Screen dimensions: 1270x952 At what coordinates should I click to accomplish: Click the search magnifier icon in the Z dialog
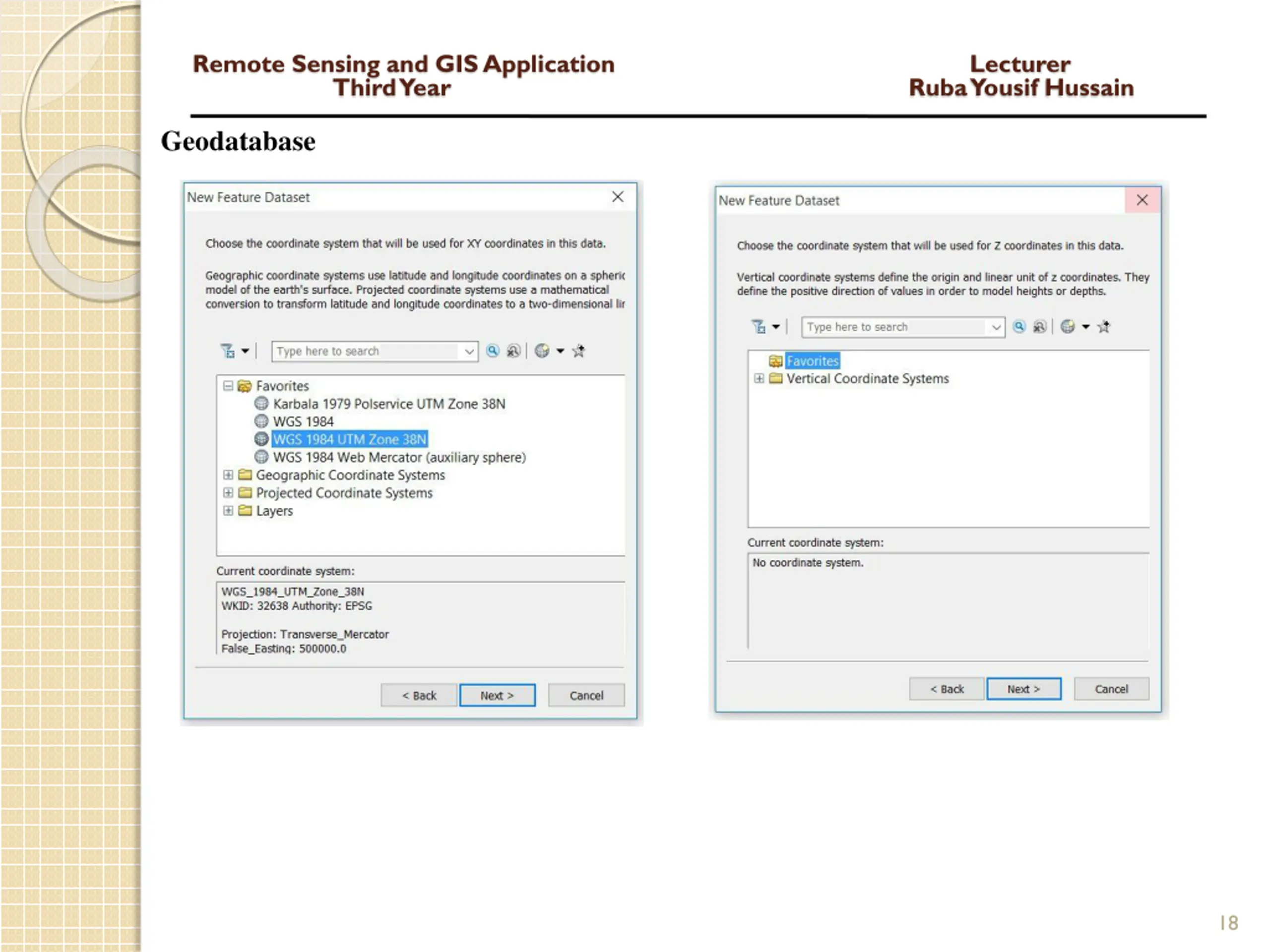point(1019,327)
